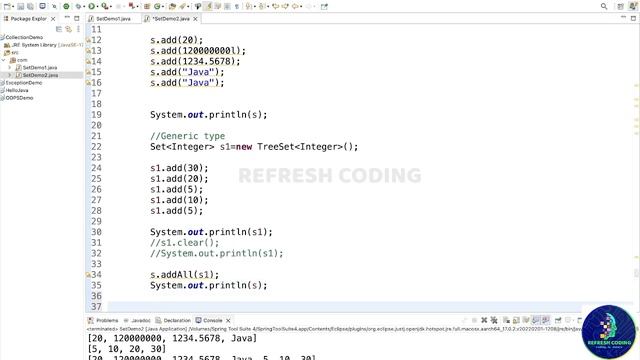Image resolution: width=640 pixels, height=360 pixels.
Task: Minimize the Package Explorer panel
Action: coord(67,18)
